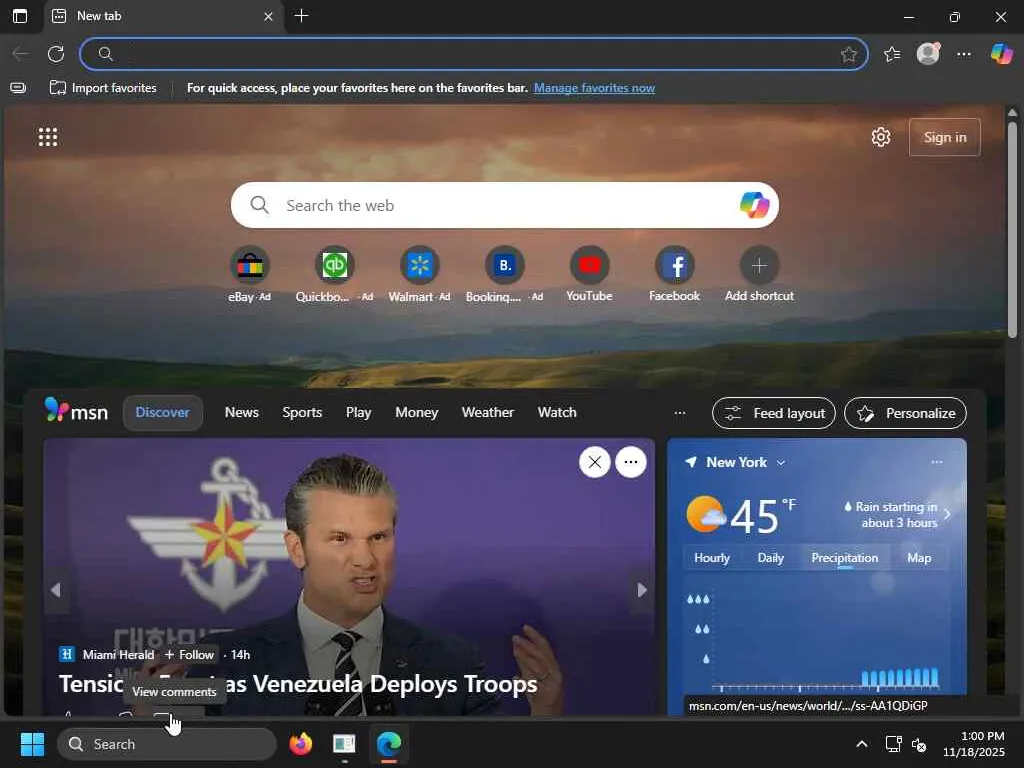Open Copilot sidebar icon in toolbar

coord(1001,54)
